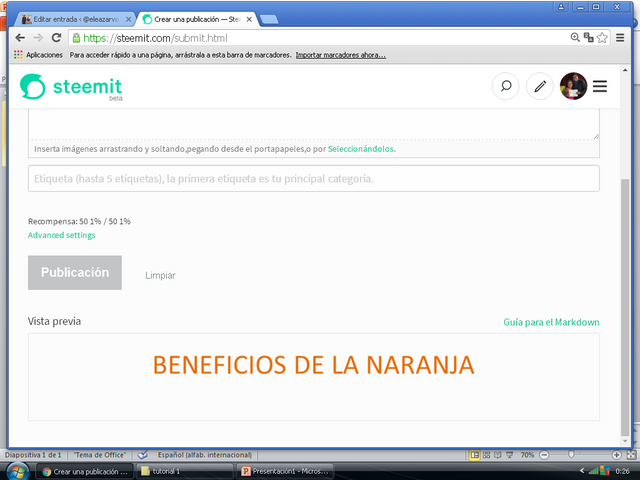Click the vertical scrollbar thumb
640x480 pixels.
point(625,307)
